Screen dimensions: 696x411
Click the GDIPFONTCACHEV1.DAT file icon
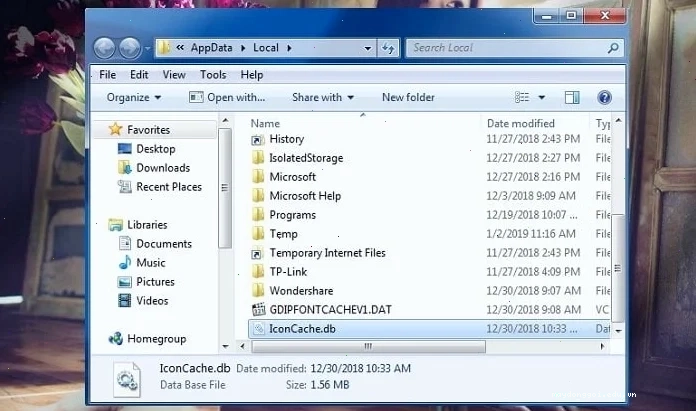click(x=258, y=309)
